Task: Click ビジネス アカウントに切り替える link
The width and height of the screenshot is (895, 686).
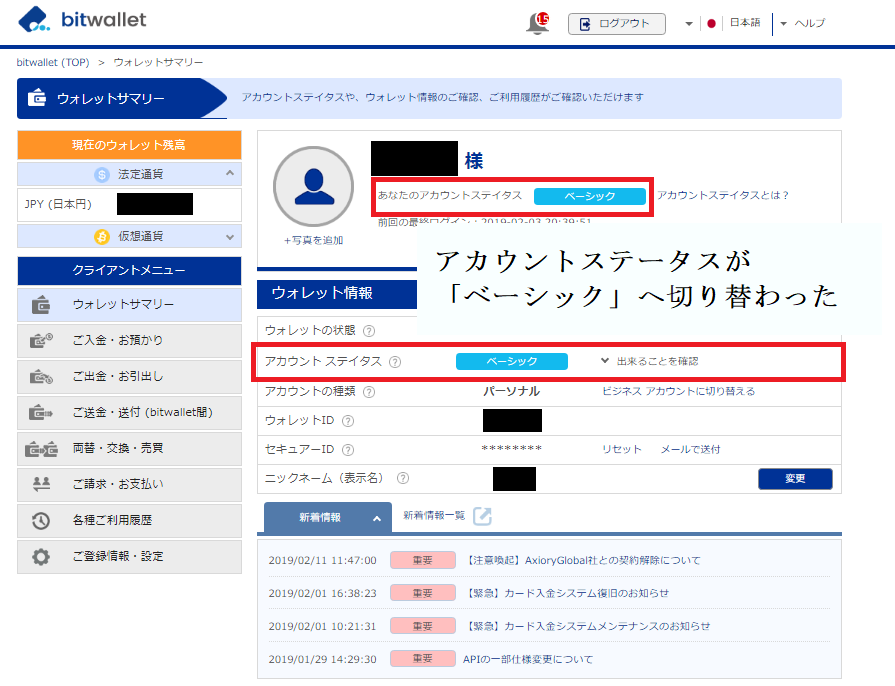Action: [679, 391]
